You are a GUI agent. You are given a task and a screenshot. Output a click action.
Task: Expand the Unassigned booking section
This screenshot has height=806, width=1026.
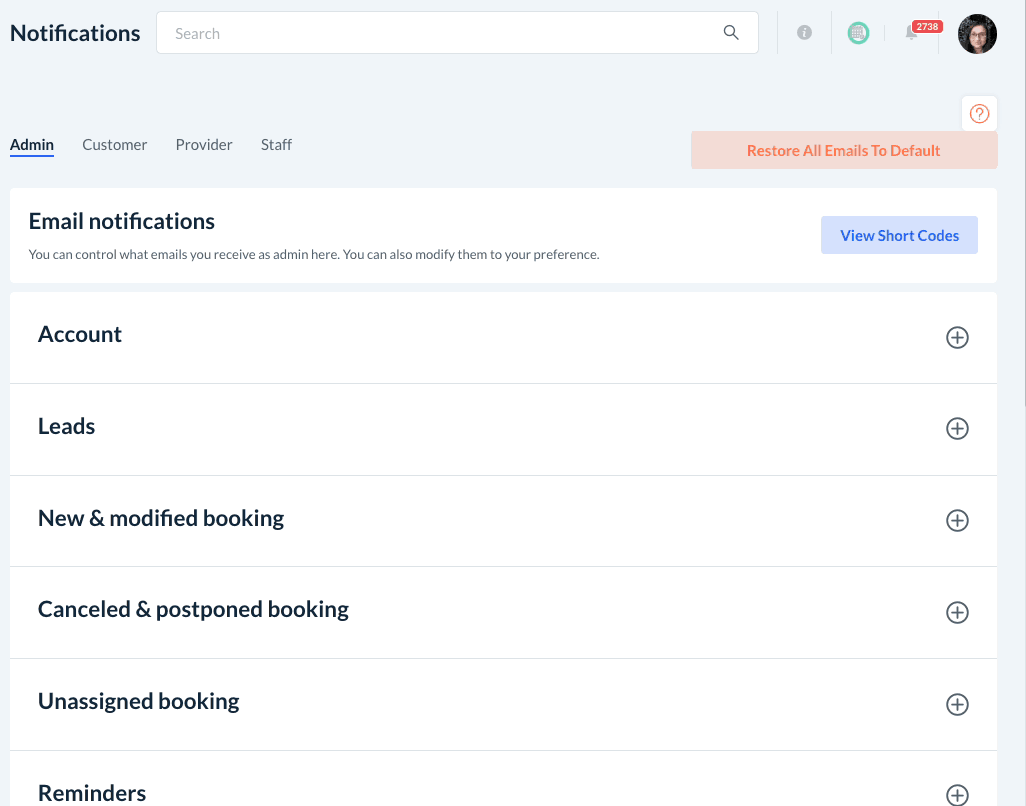957,705
